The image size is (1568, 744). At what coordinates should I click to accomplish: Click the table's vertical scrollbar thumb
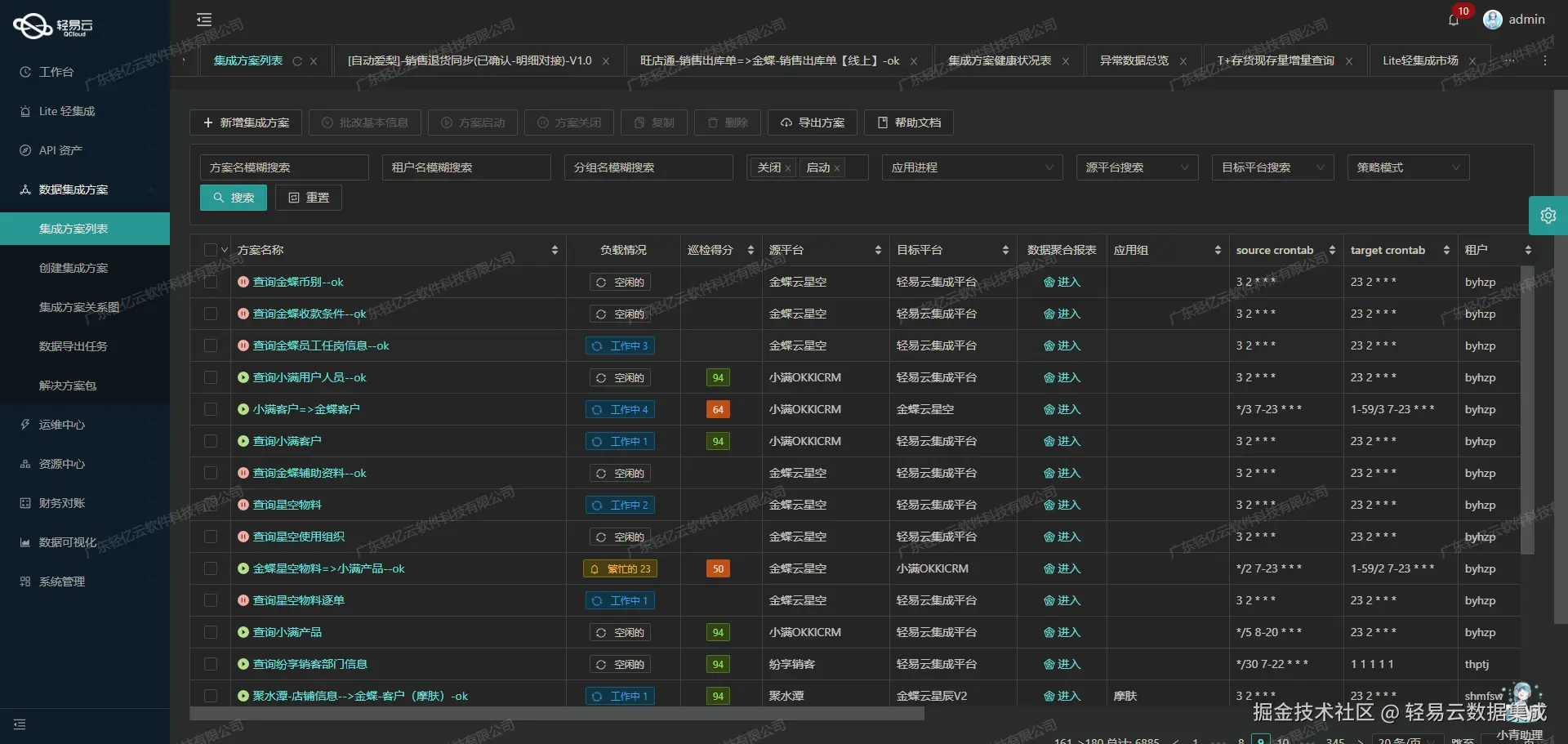1527,410
